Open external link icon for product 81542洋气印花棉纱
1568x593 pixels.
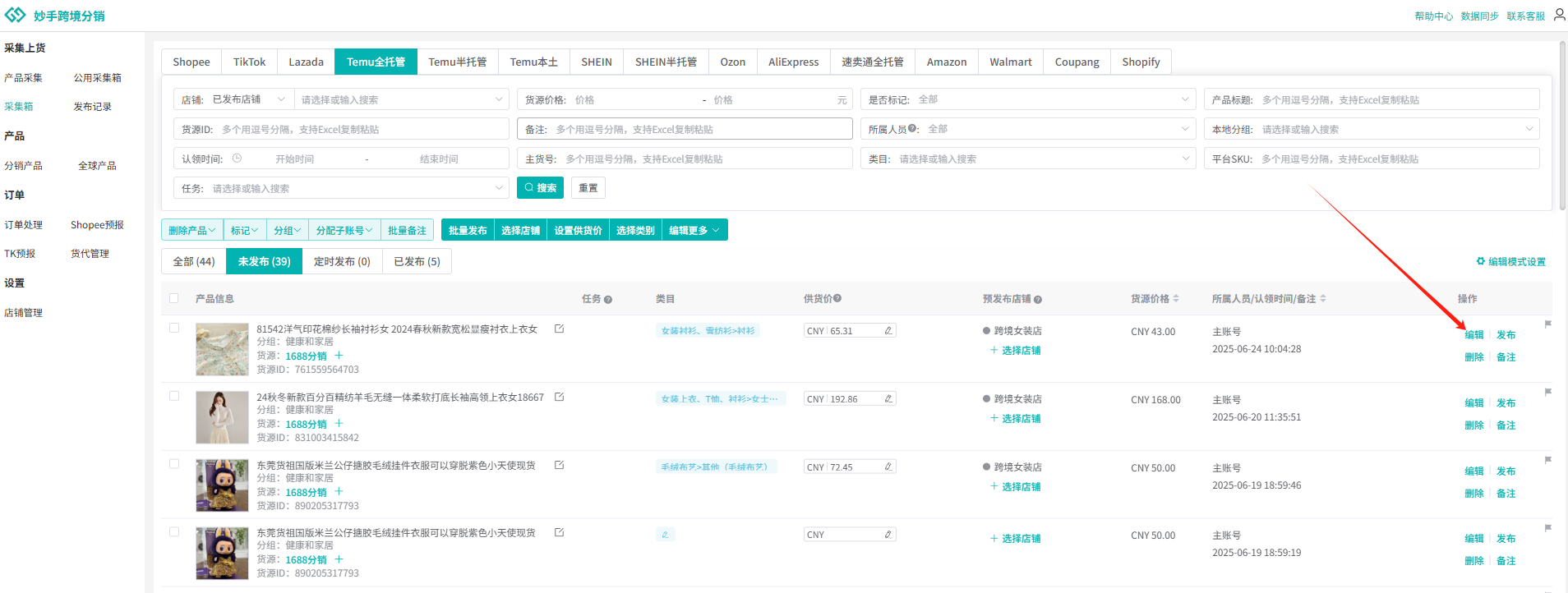[559, 329]
